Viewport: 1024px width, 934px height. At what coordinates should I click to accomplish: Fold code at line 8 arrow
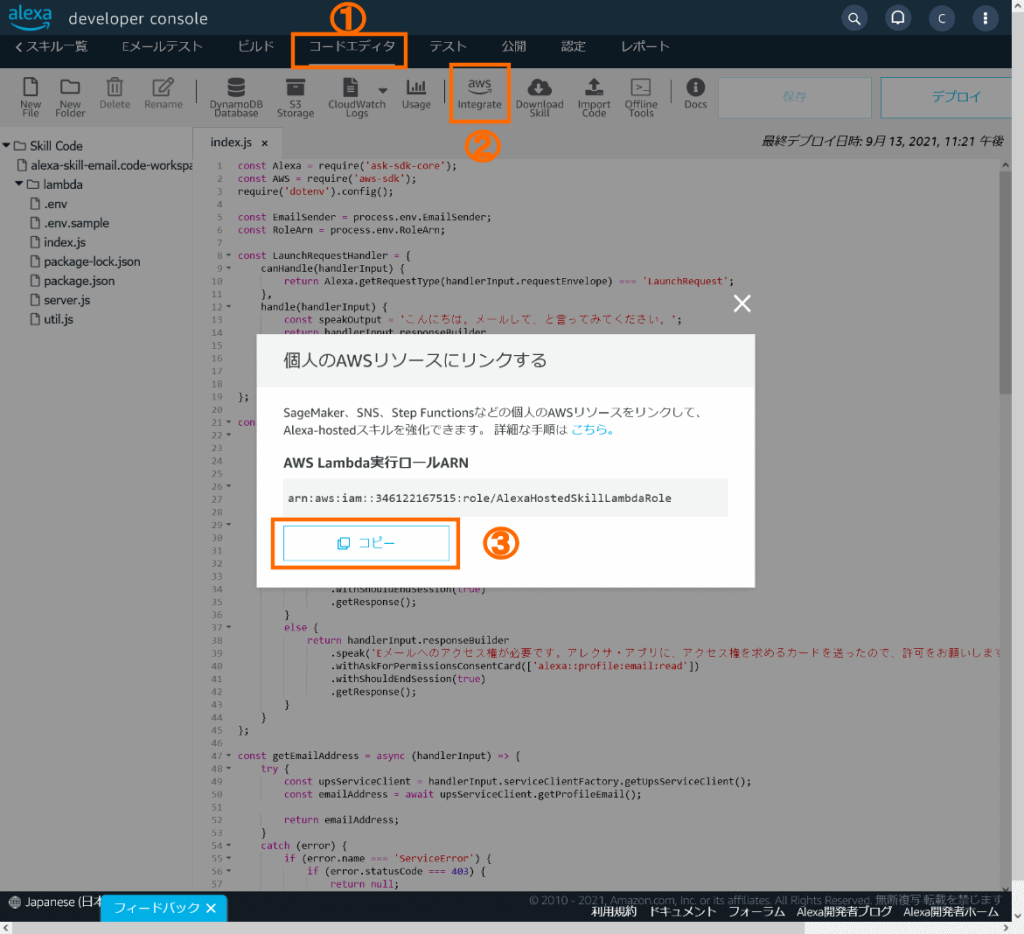pos(229,255)
